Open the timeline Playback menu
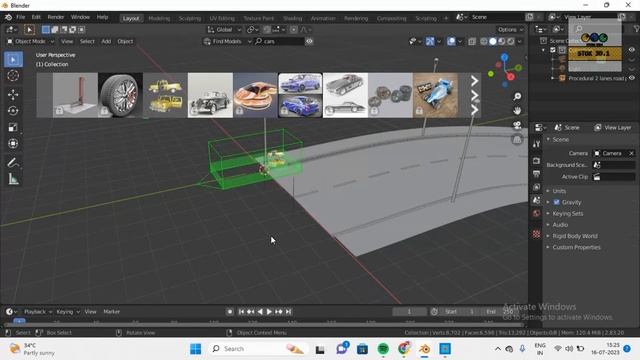Viewport: 640px width, 360px height. pyautogui.click(x=38, y=311)
